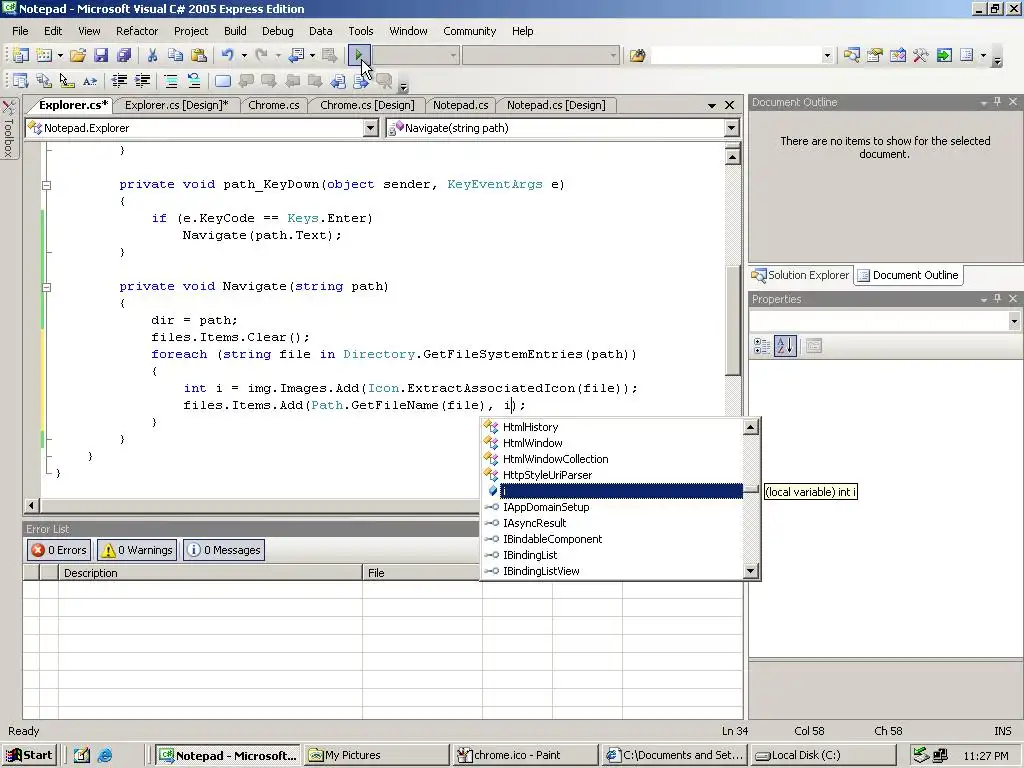Image resolution: width=1024 pixels, height=768 pixels.
Task: Click the Paste clipboard icon
Action: [199, 56]
